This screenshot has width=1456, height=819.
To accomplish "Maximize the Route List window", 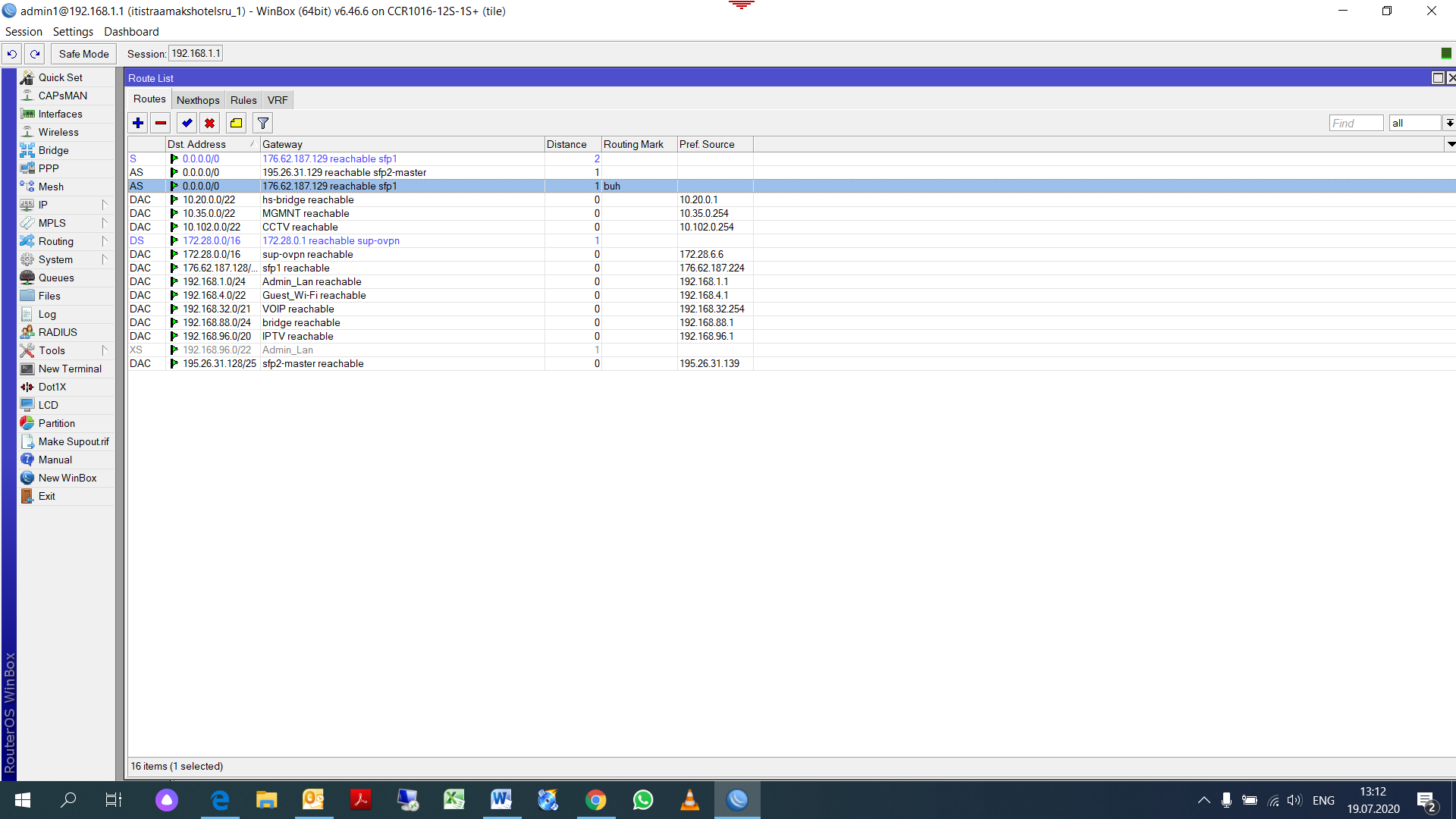I will click(x=1438, y=78).
